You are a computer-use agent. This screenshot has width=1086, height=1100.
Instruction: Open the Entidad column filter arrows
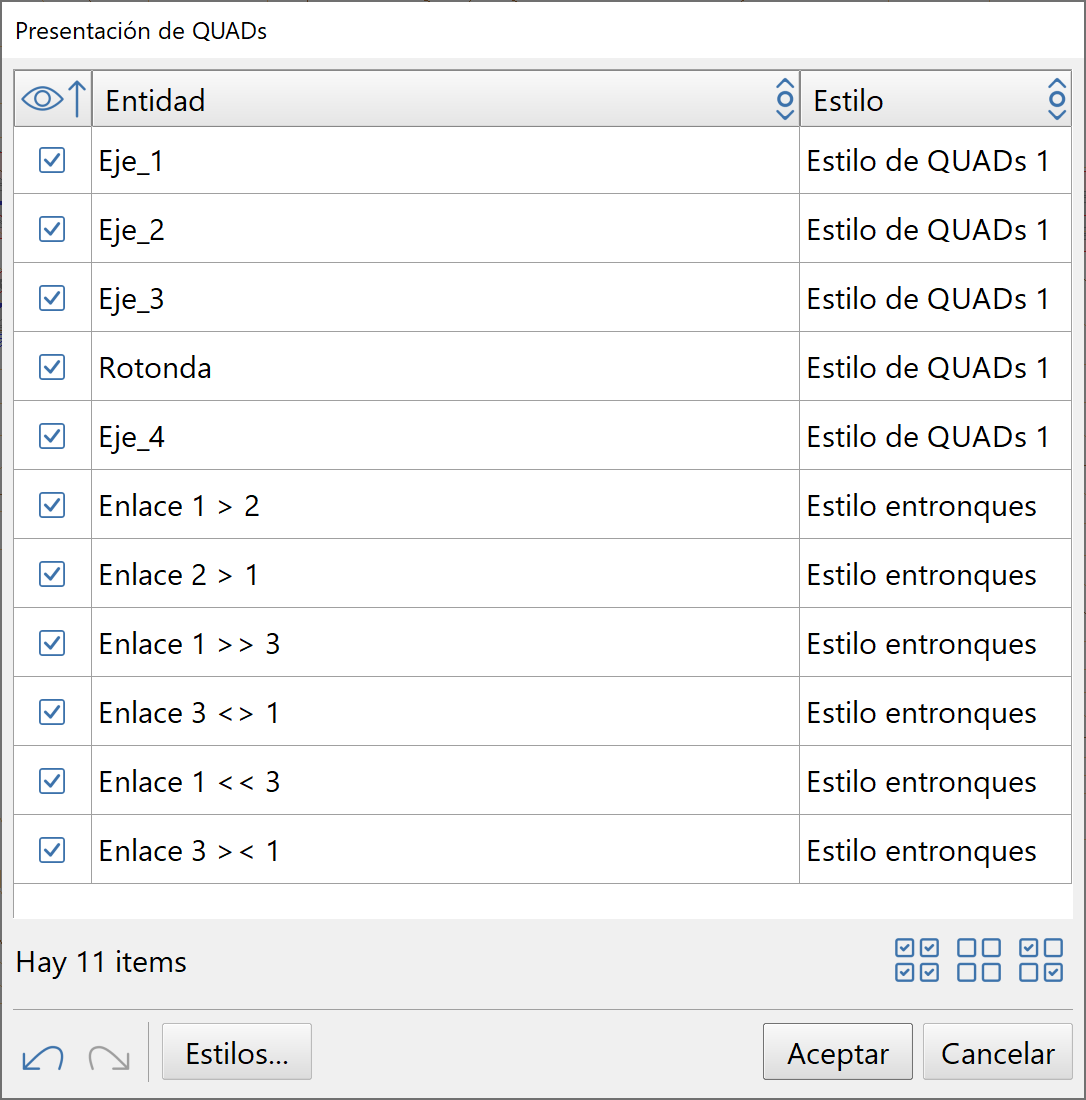click(x=785, y=99)
